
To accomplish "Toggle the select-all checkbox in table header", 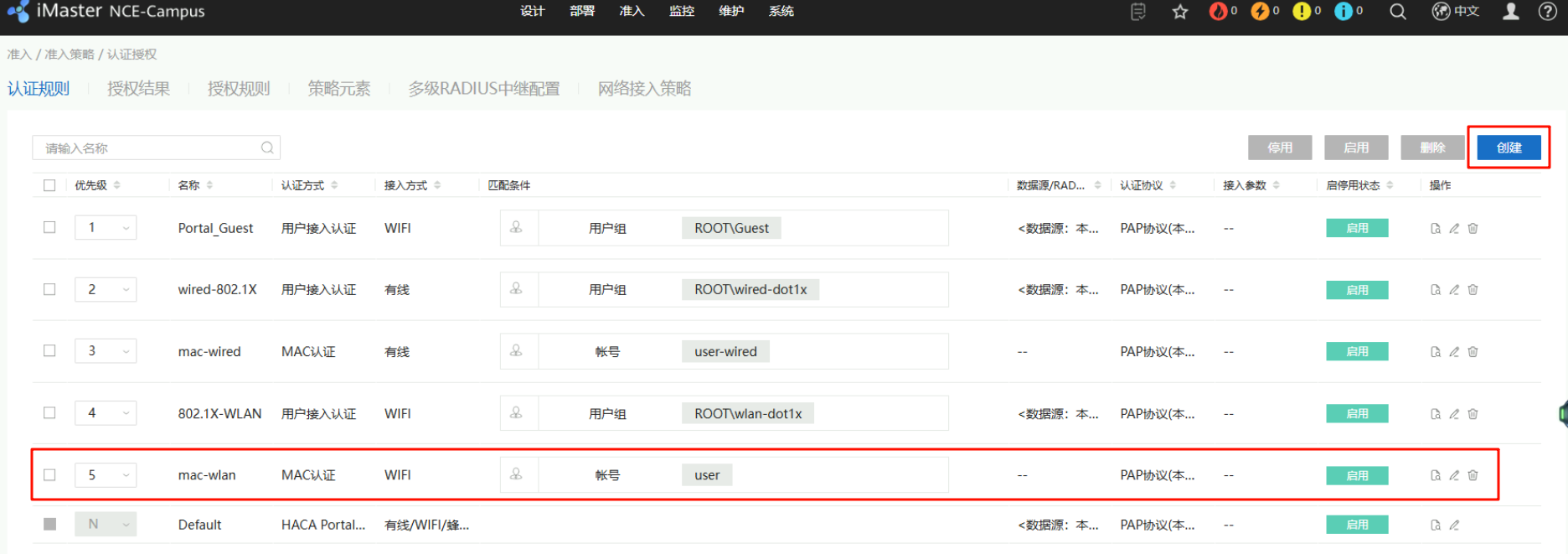I will point(49,185).
